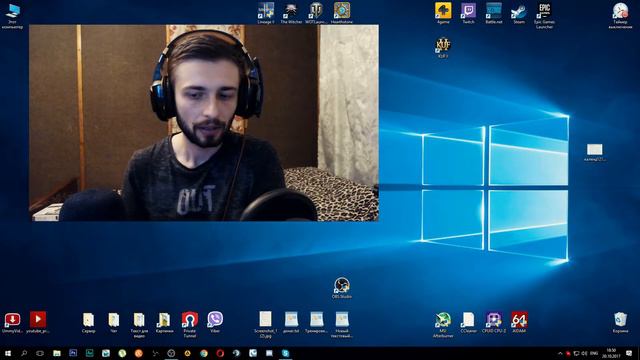The image size is (640, 360).
Task: Select the Тренировк... text file
Action: pyautogui.click(x=316, y=322)
